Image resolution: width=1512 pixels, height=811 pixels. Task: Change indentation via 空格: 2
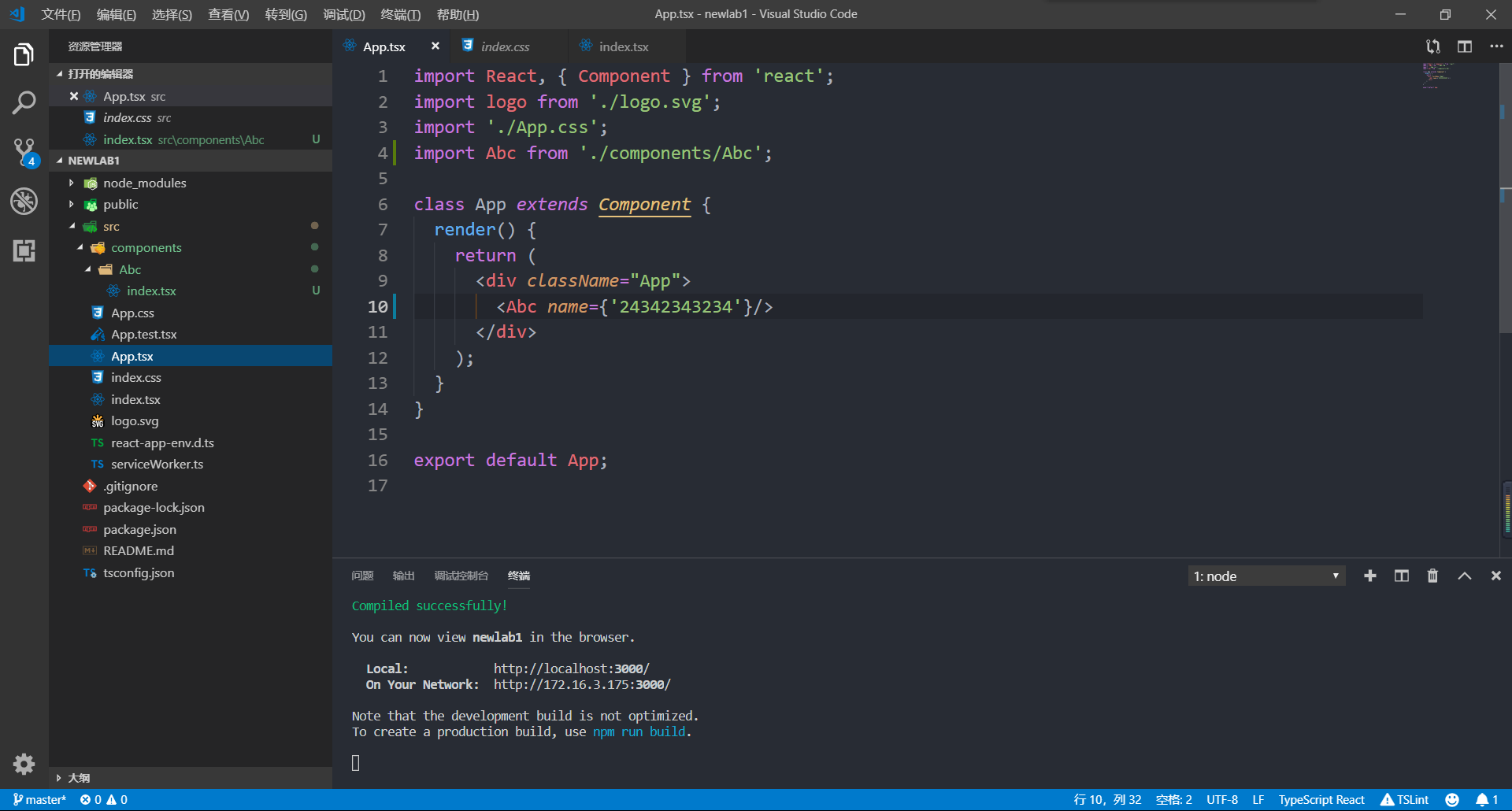tap(1173, 800)
